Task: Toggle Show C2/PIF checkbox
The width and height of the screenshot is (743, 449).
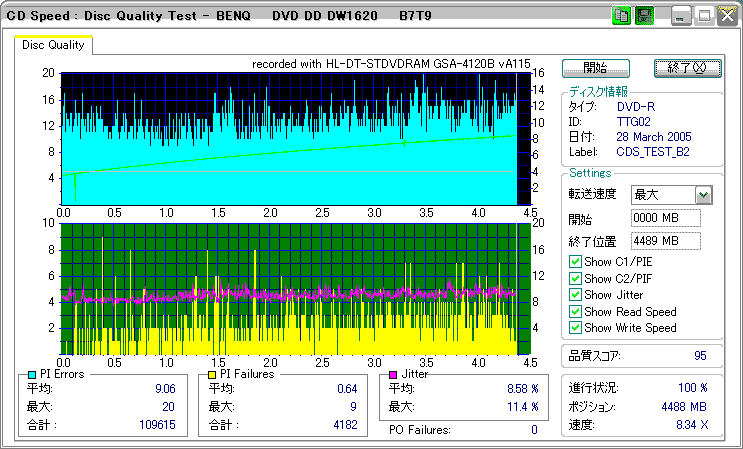Action: (x=575, y=278)
